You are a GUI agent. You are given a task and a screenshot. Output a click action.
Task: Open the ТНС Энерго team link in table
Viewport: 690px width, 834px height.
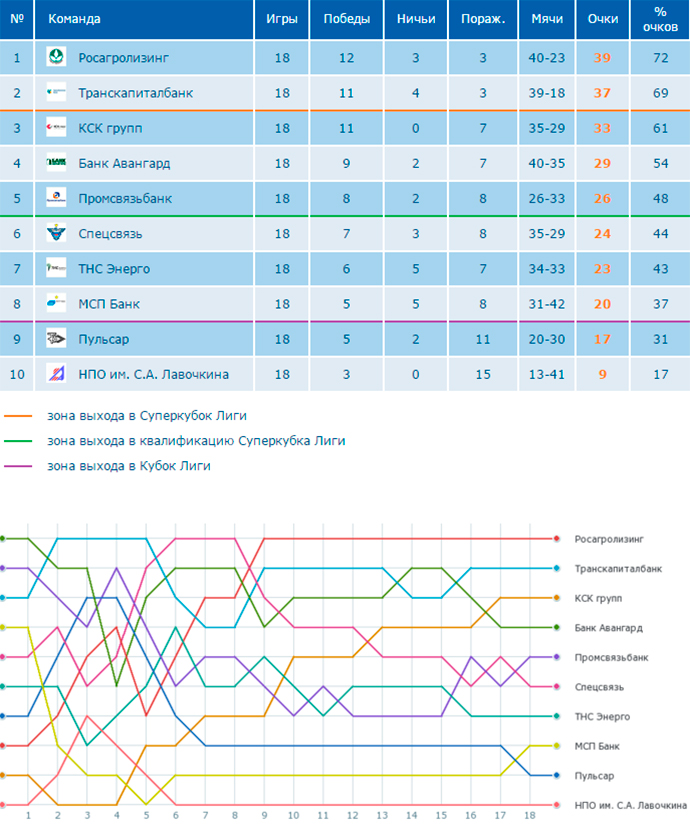(x=114, y=269)
